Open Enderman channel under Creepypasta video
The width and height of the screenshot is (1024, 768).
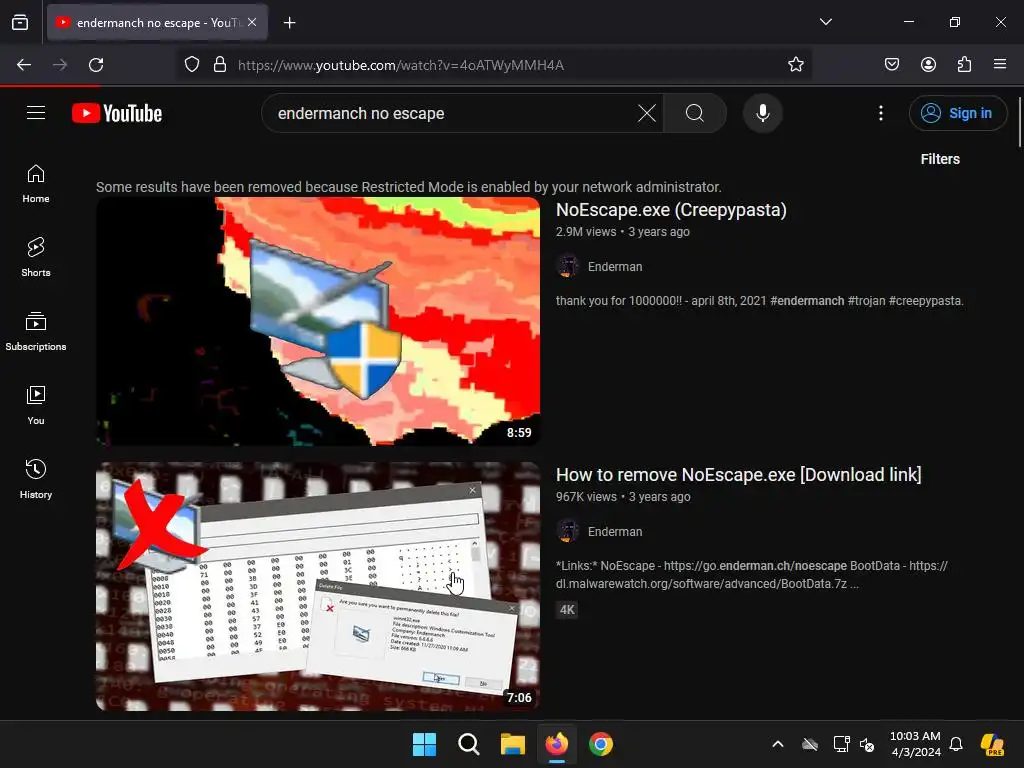tap(615, 266)
